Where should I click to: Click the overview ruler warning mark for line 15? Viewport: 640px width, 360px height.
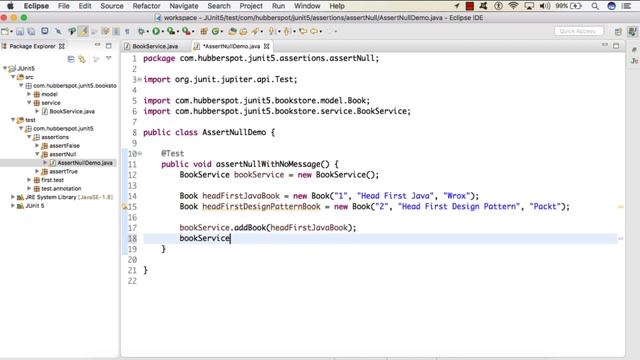[620, 207]
